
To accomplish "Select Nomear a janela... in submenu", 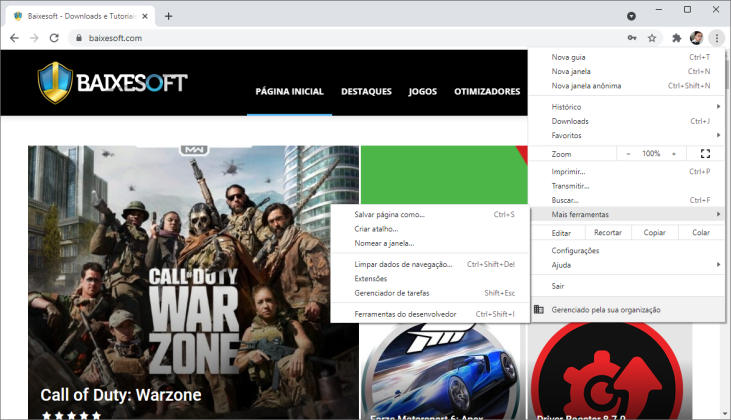I will (x=430, y=243).
